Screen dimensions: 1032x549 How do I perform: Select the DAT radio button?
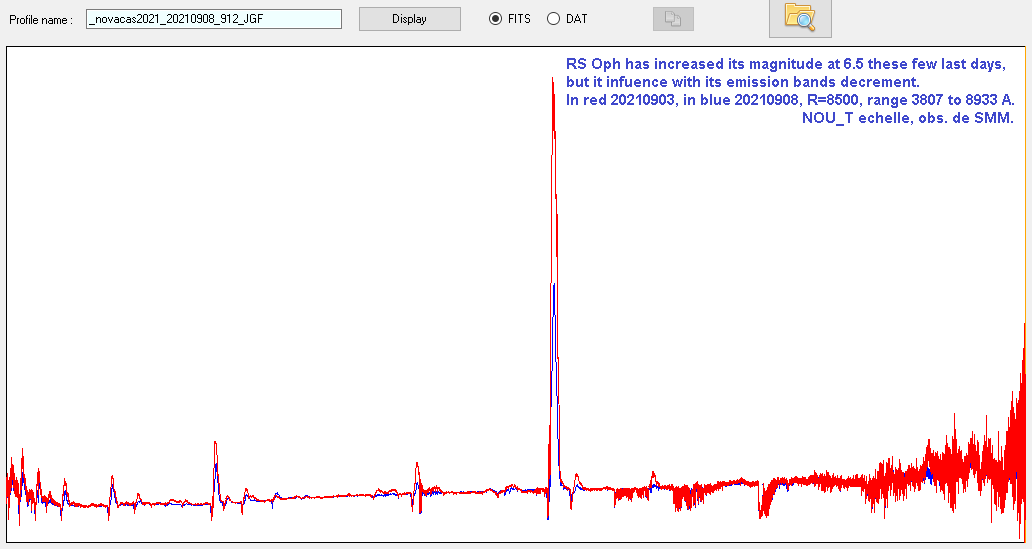click(553, 19)
